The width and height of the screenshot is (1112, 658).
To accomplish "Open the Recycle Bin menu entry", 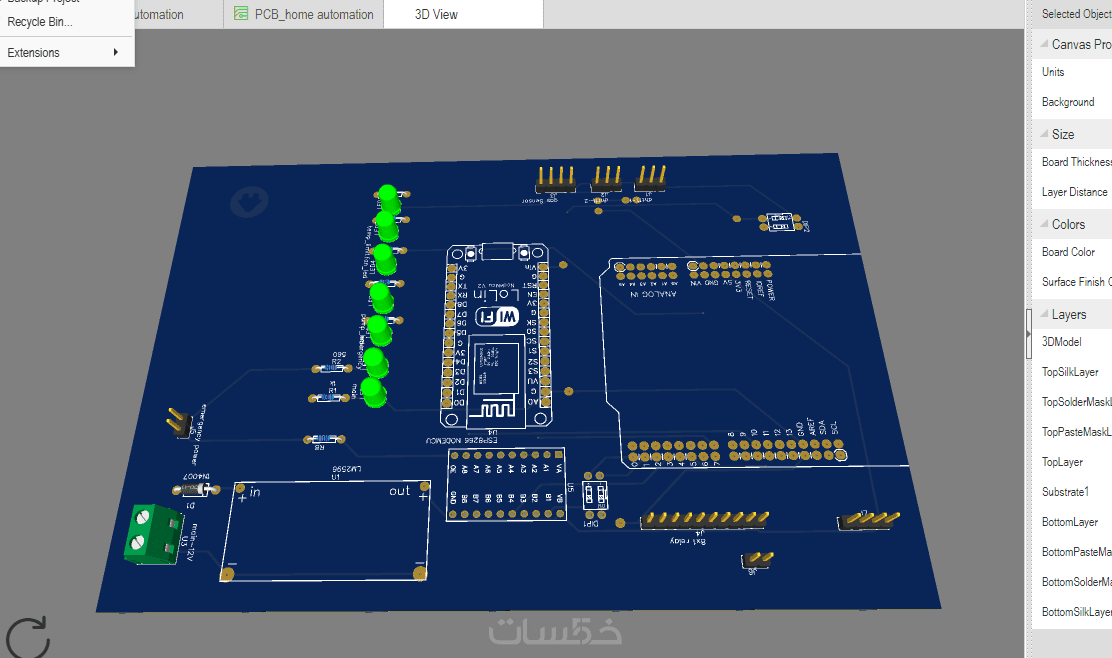I will pos(40,22).
